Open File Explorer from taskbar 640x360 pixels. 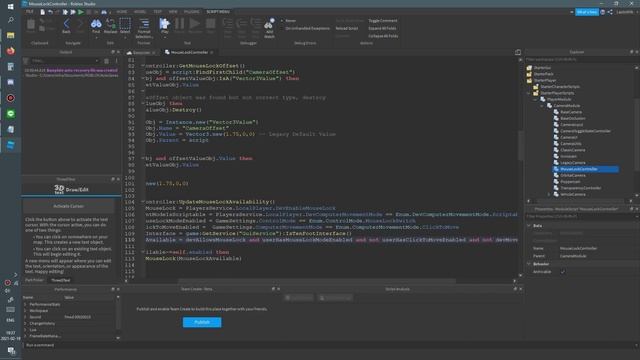(11, 35)
